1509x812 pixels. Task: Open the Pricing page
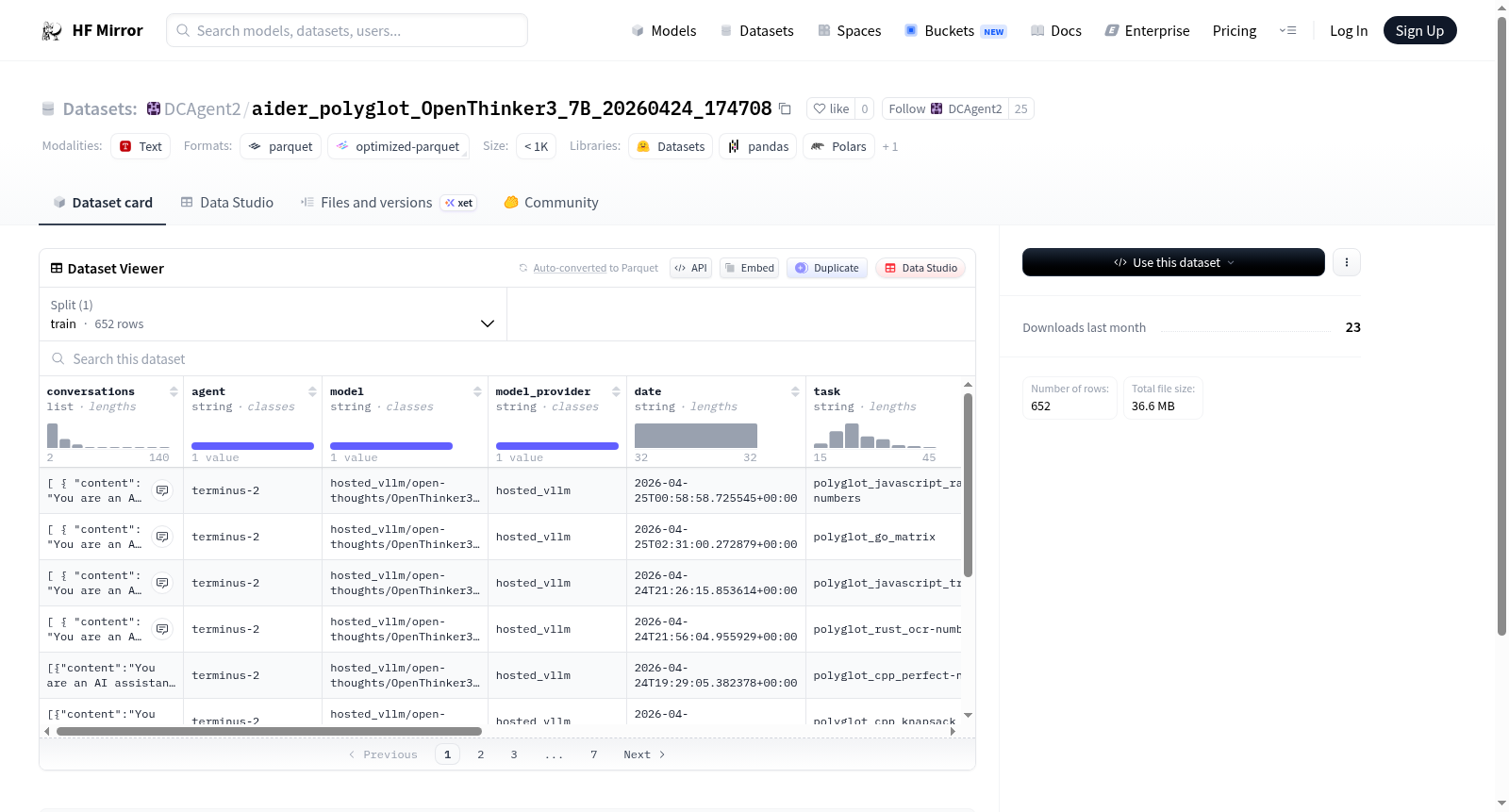(x=1235, y=31)
